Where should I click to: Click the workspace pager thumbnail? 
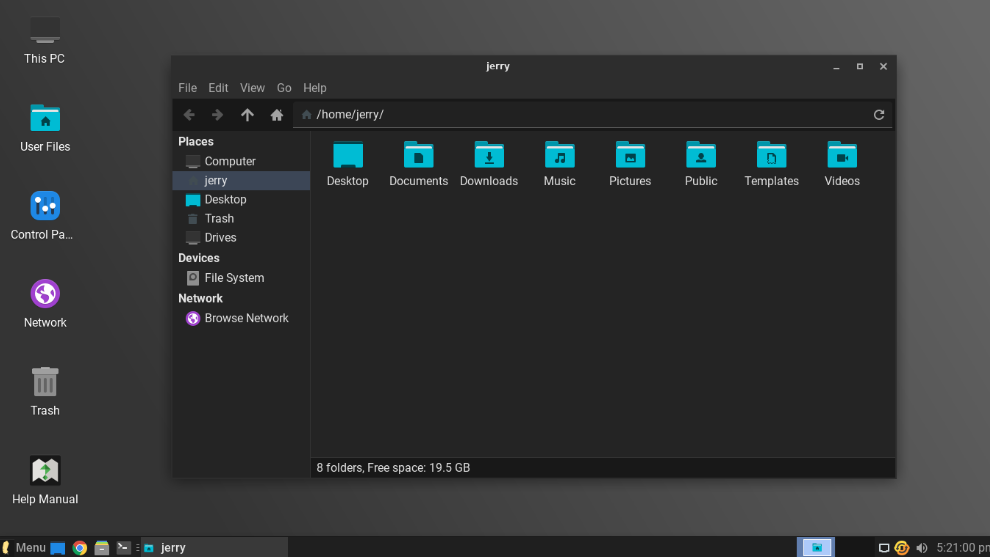(816, 548)
